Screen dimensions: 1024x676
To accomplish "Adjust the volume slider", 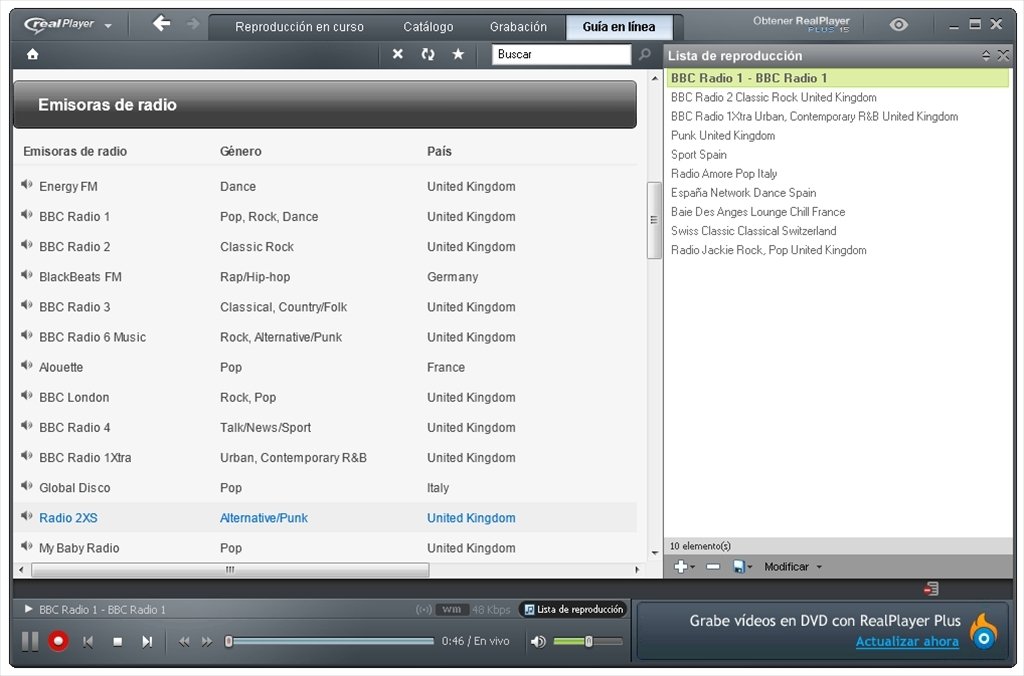I will click(588, 641).
